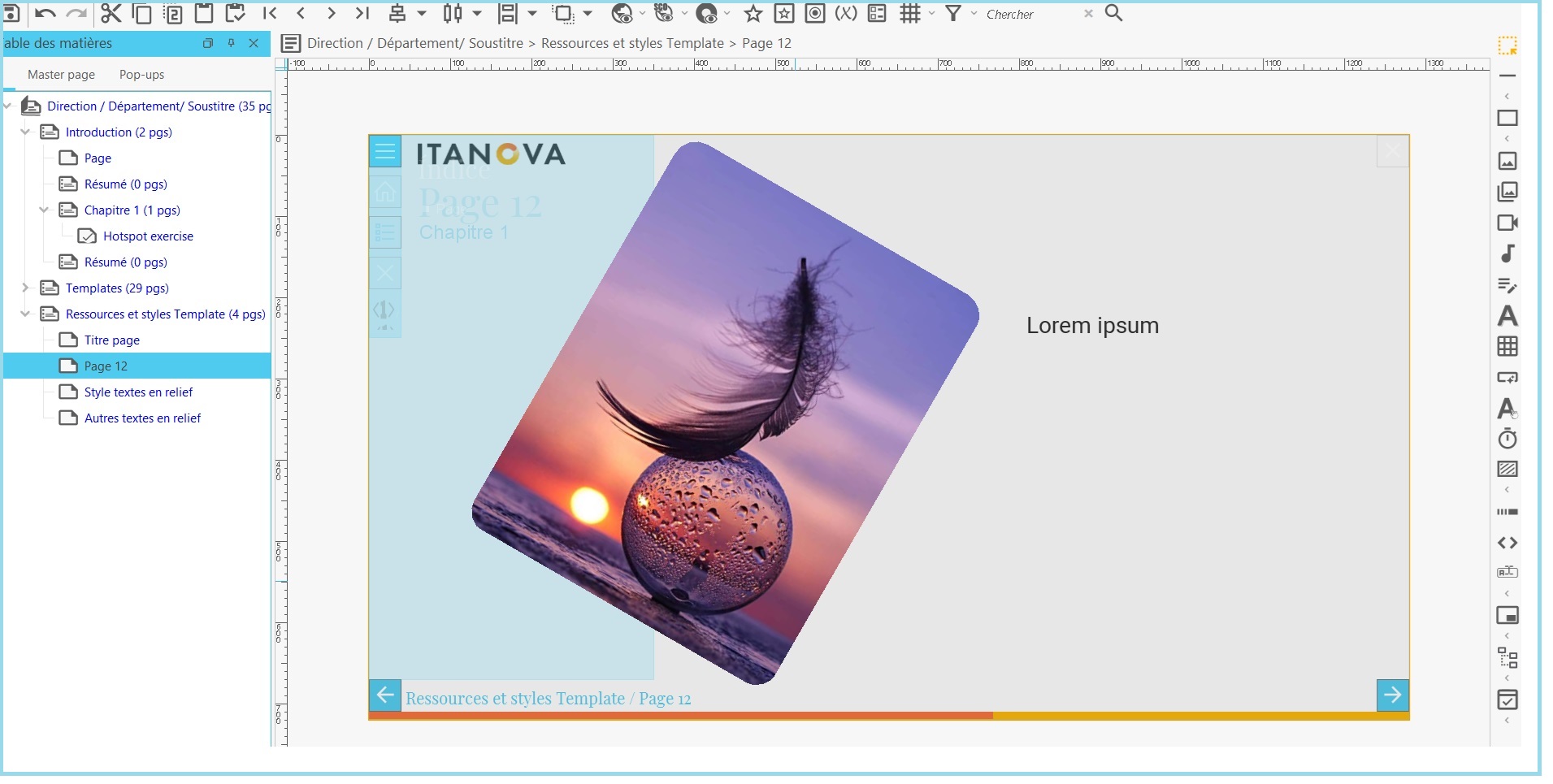Open the Pop-ups tab

[x=141, y=75]
